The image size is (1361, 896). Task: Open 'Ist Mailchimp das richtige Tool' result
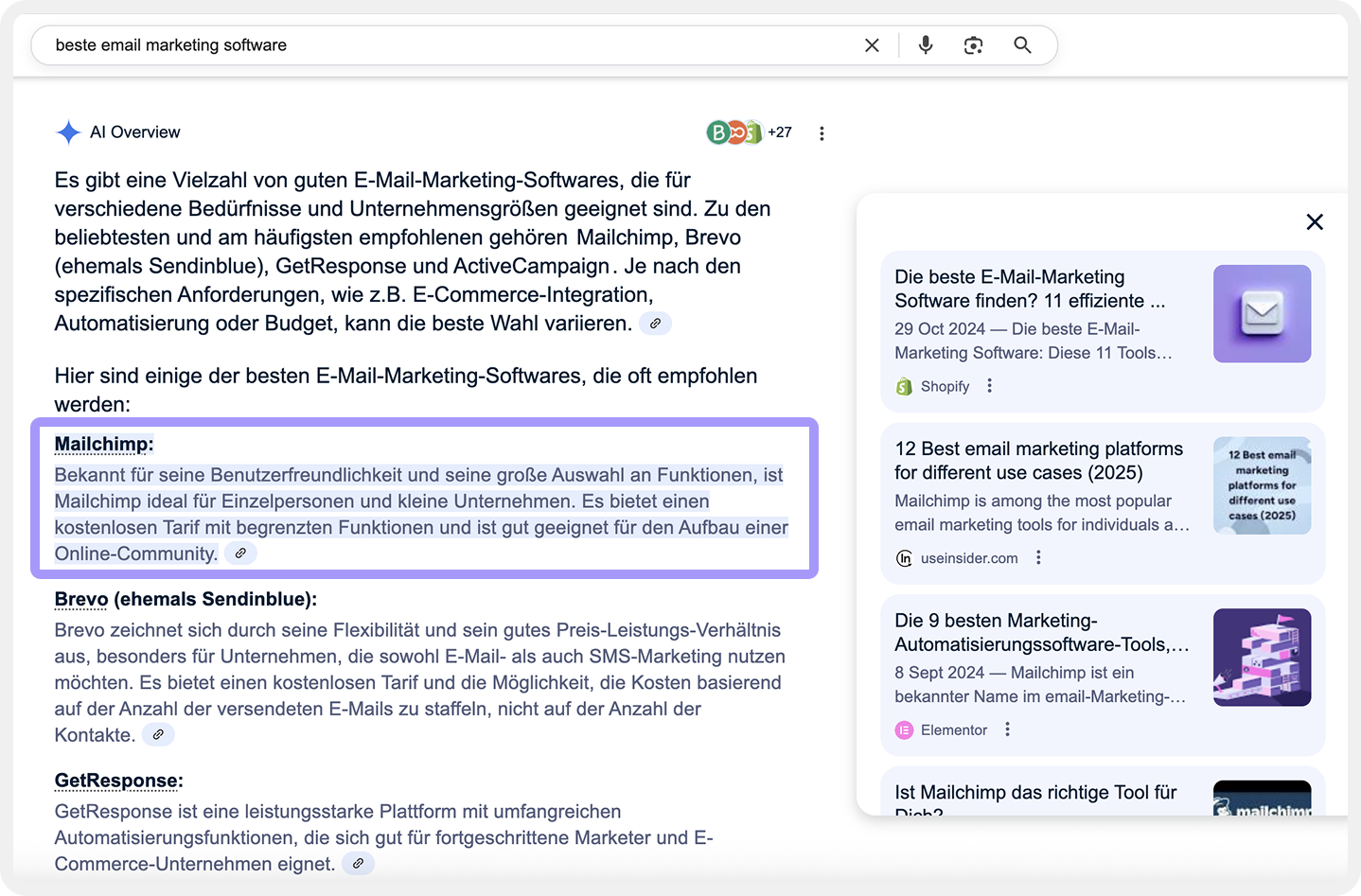1035,799
